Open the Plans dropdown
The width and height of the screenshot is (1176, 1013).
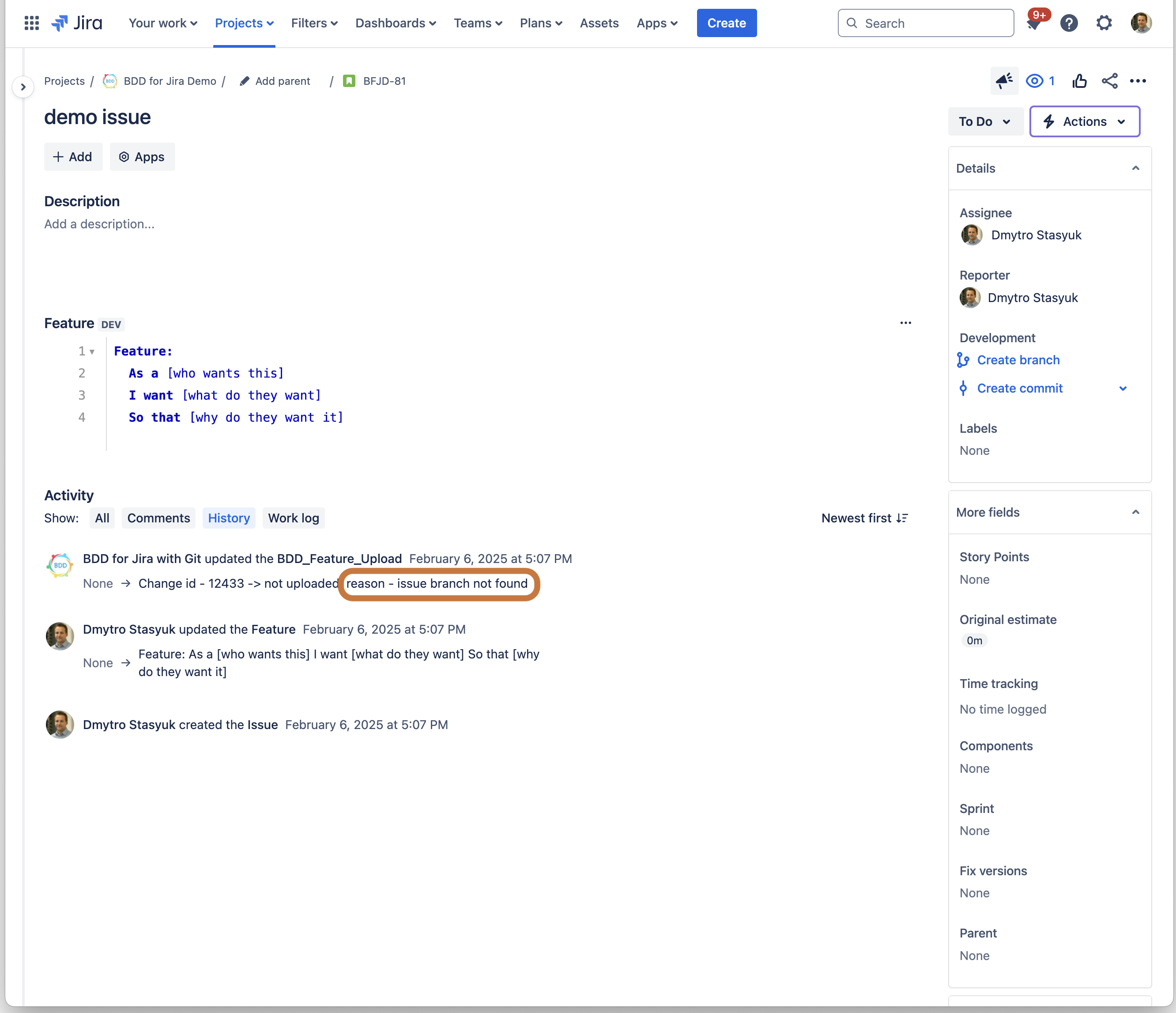(x=541, y=23)
